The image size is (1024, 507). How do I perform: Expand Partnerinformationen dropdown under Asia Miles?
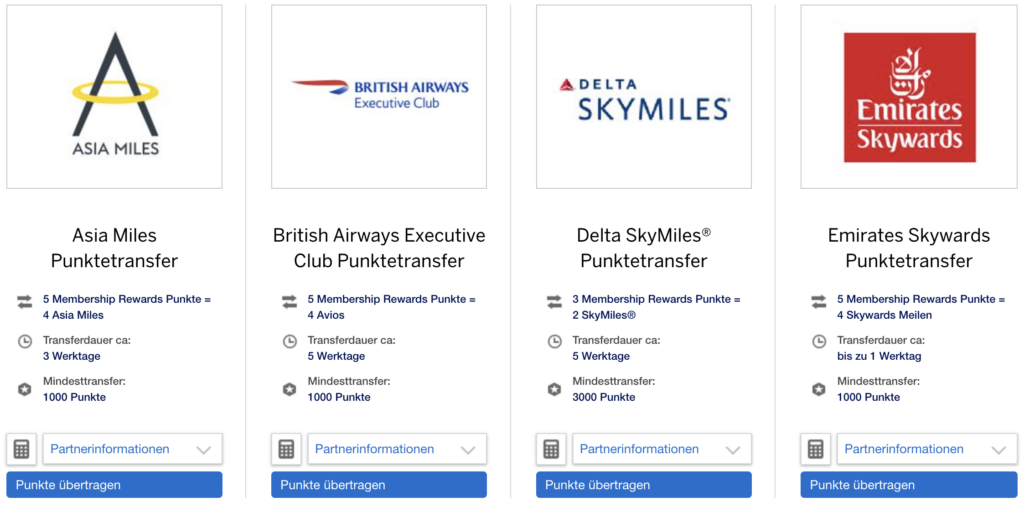click(133, 450)
